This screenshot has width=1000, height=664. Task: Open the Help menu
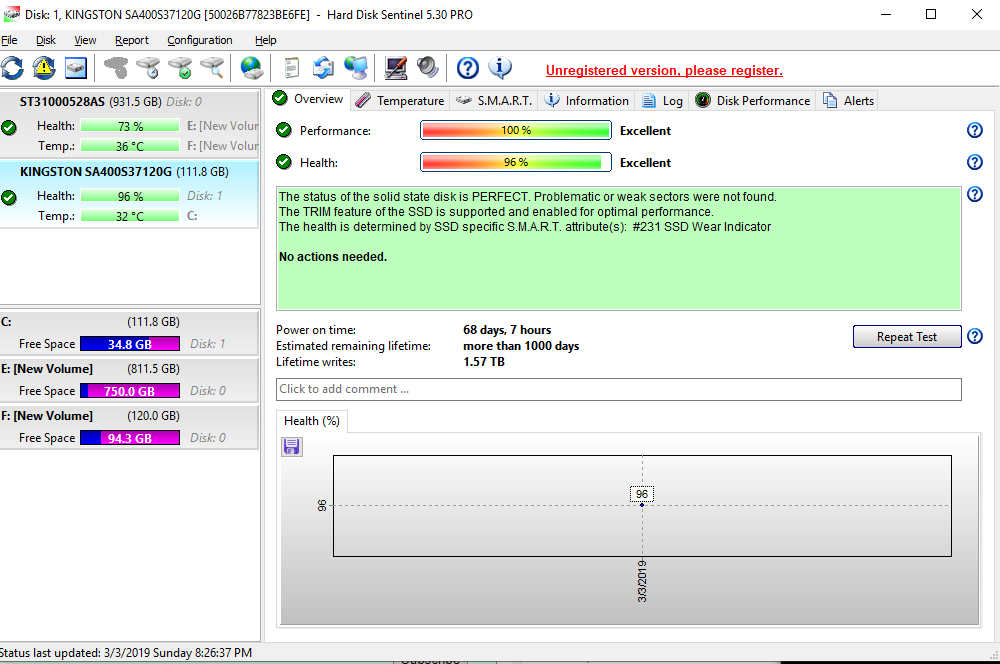(x=265, y=40)
